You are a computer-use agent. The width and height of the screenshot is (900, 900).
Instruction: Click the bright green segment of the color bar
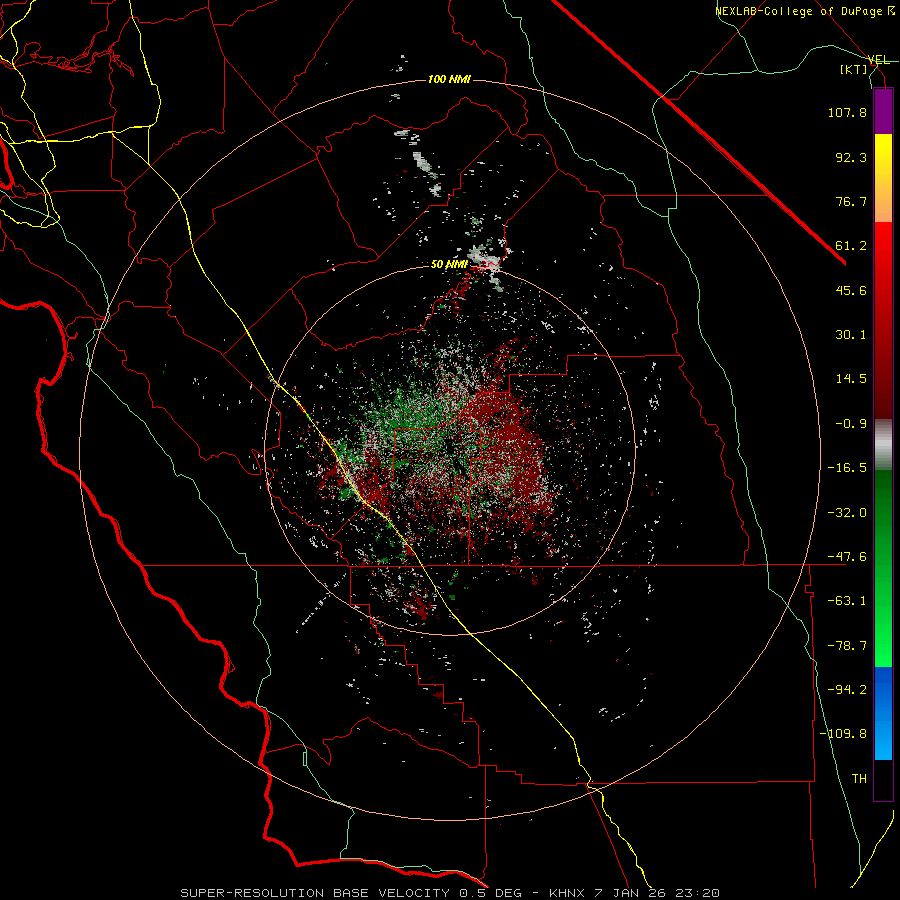point(883,568)
